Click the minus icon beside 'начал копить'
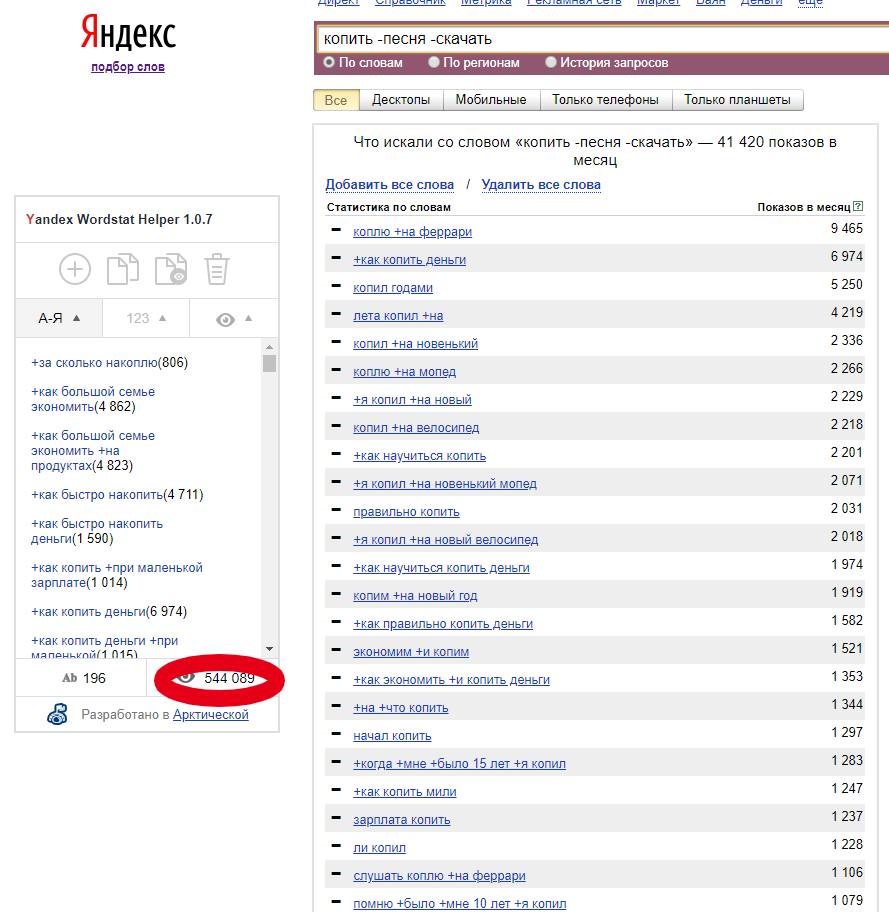 tap(336, 733)
